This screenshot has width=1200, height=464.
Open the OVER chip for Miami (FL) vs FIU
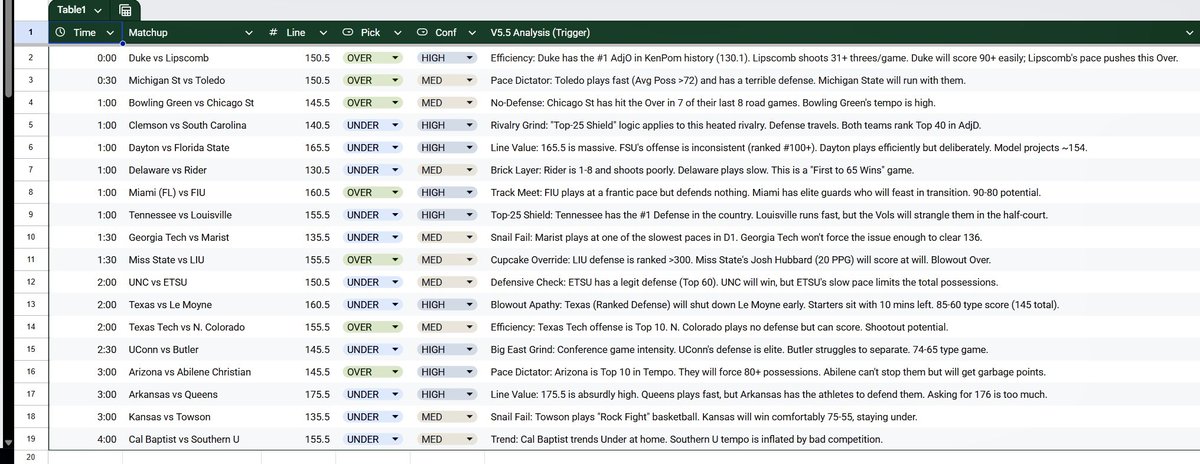click(x=372, y=192)
